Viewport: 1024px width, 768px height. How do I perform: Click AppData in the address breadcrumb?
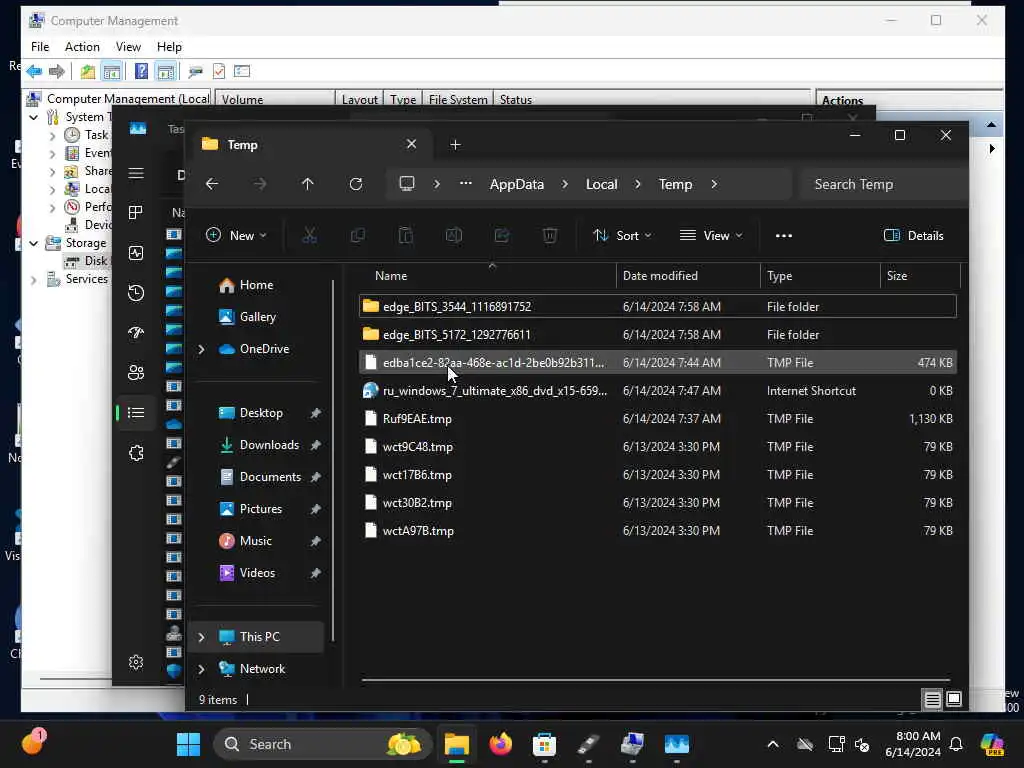[x=517, y=185]
